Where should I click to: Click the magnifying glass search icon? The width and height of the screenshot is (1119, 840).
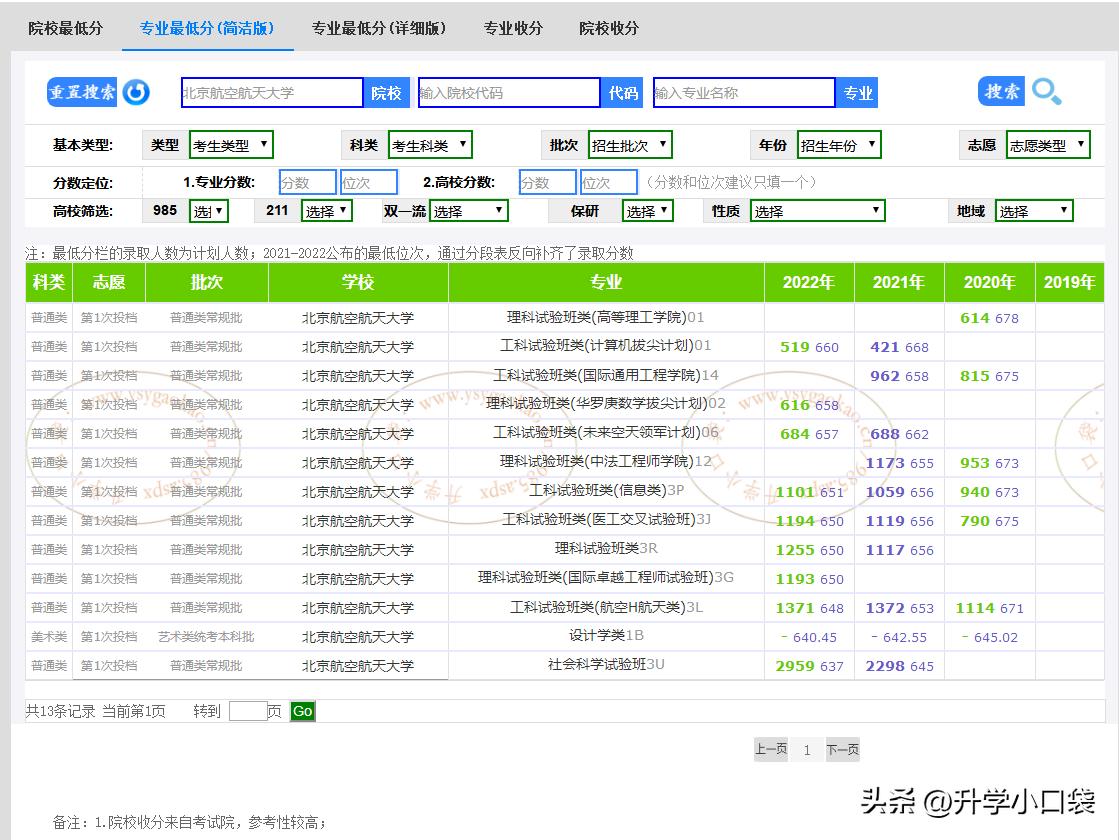(x=1044, y=90)
